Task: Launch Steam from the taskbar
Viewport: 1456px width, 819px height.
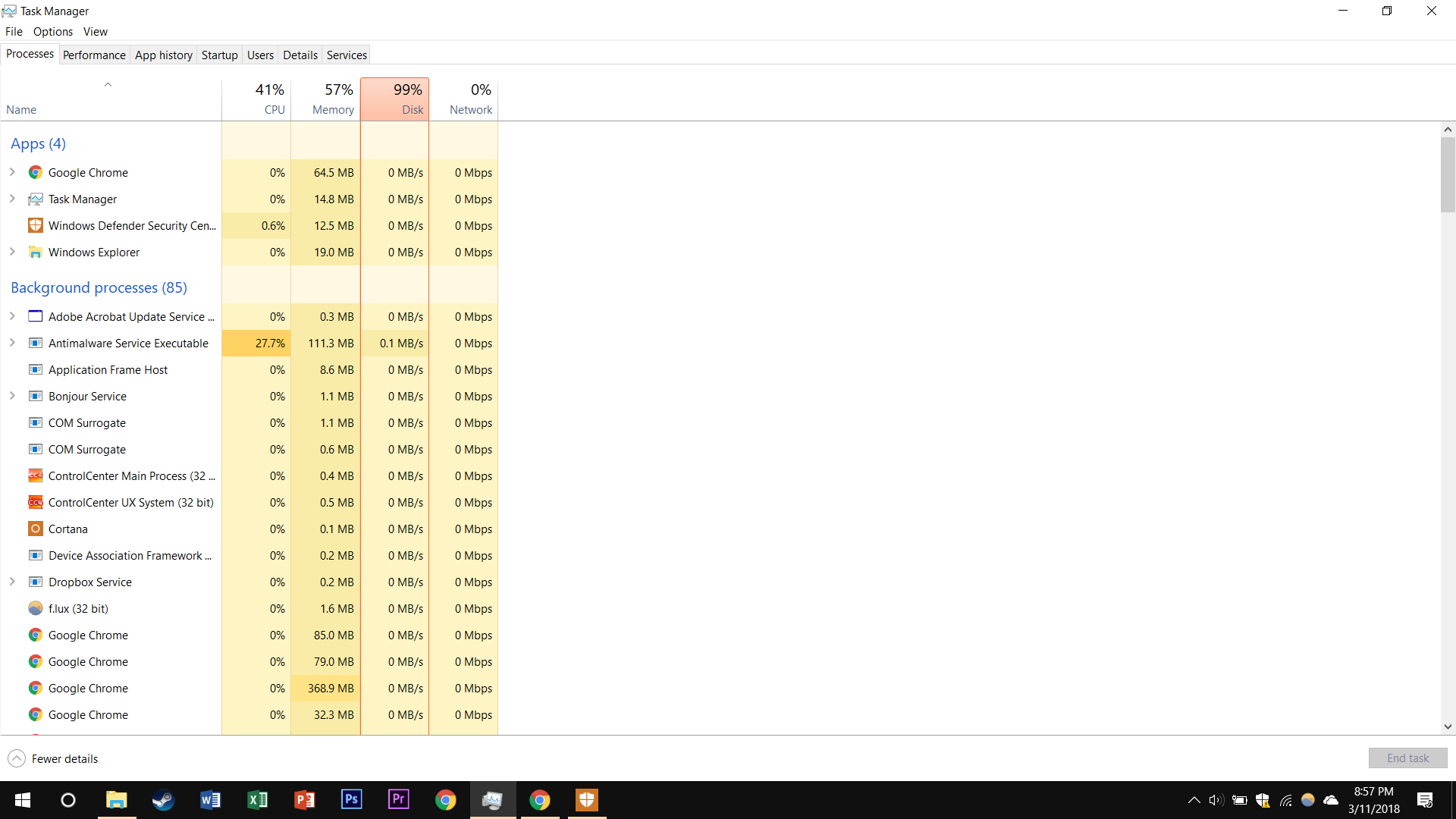Action: [163, 800]
